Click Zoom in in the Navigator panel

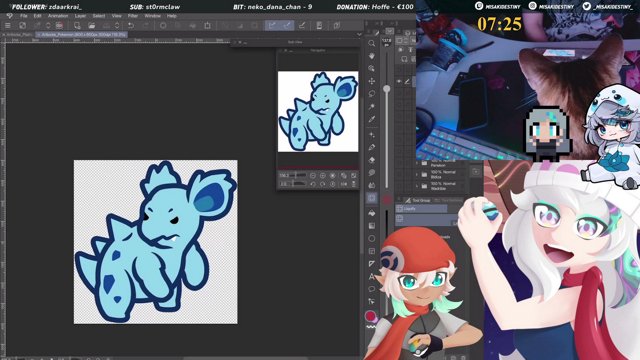(x=322, y=176)
